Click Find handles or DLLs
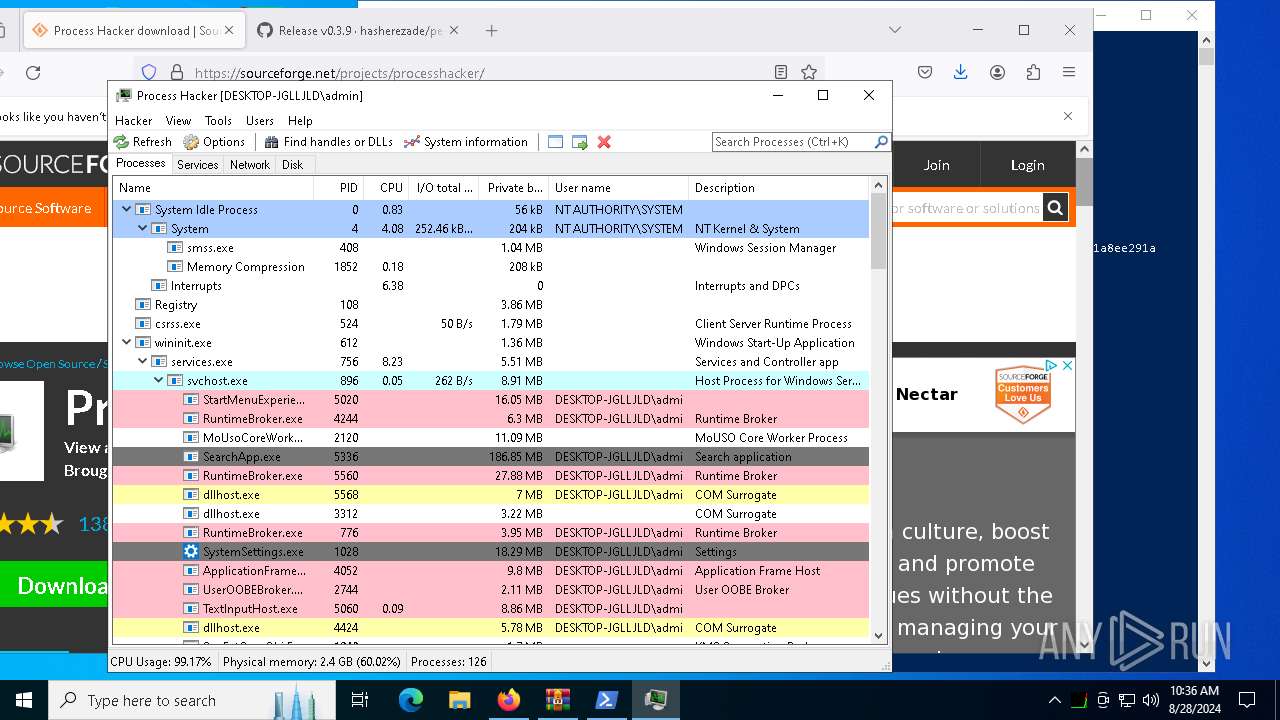Image resolution: width=1280 pixels, height=720 pixels. point(328,142)
